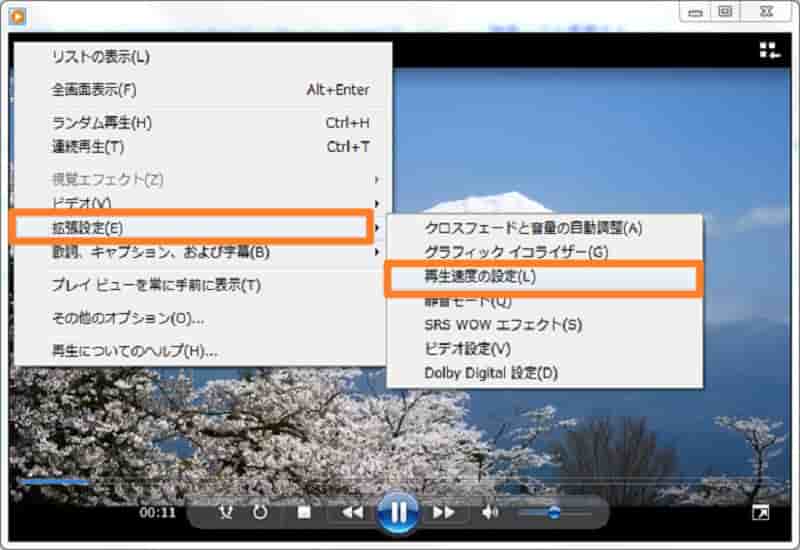The height and width of the screenshot is (550, 800).
Task: Toggle プレイビューを常に手前に表示(T)
Action: [203, 285]
